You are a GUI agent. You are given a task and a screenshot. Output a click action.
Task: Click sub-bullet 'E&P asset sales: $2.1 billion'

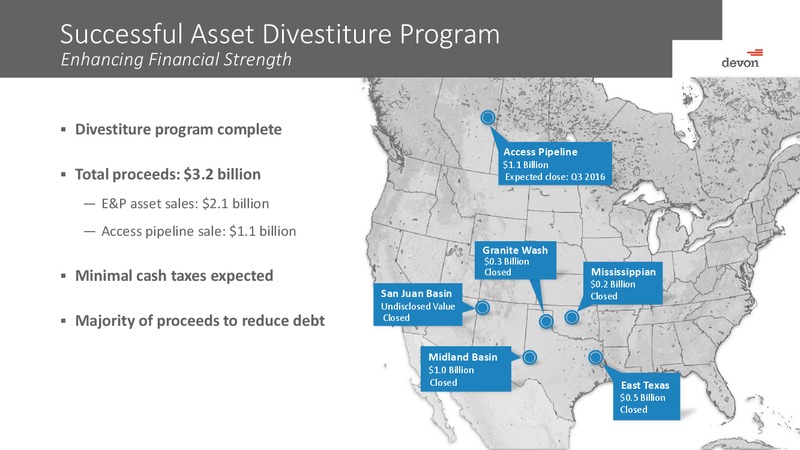185,204
